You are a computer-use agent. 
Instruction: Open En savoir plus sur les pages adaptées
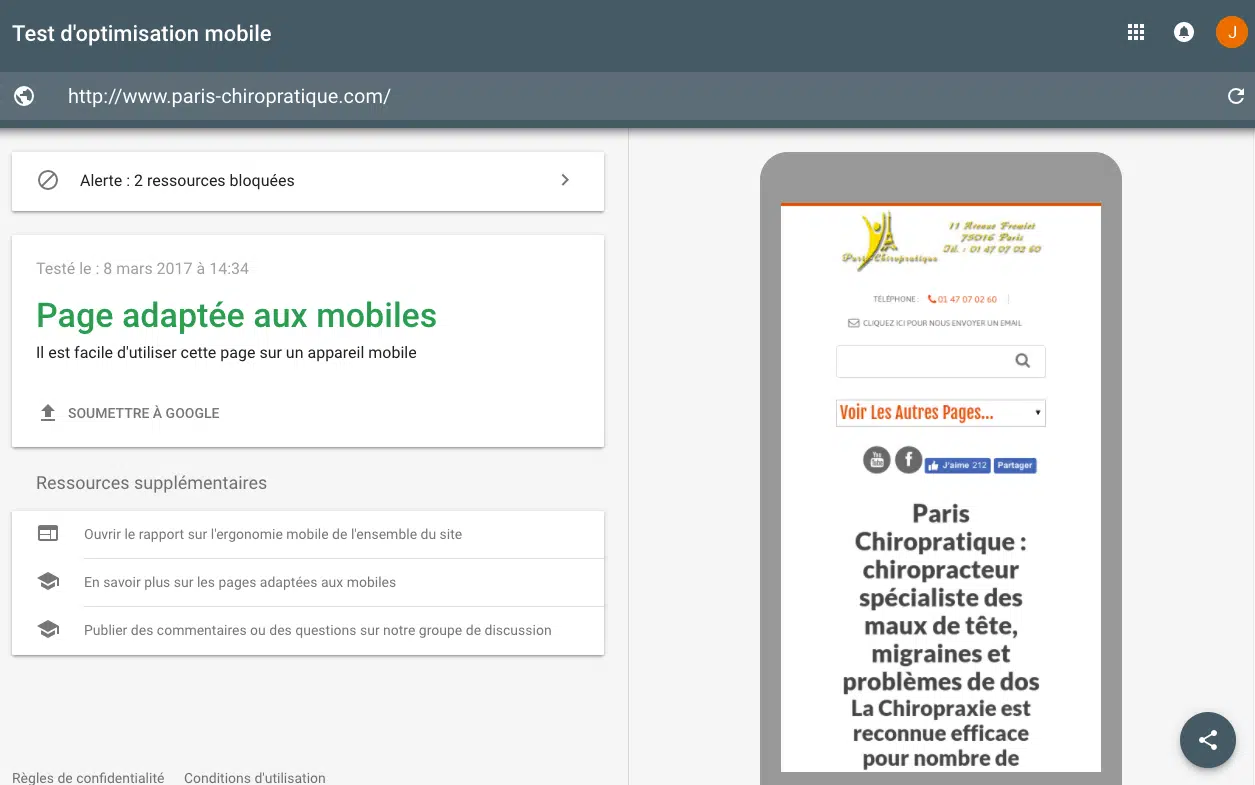(x=240, y=582)
